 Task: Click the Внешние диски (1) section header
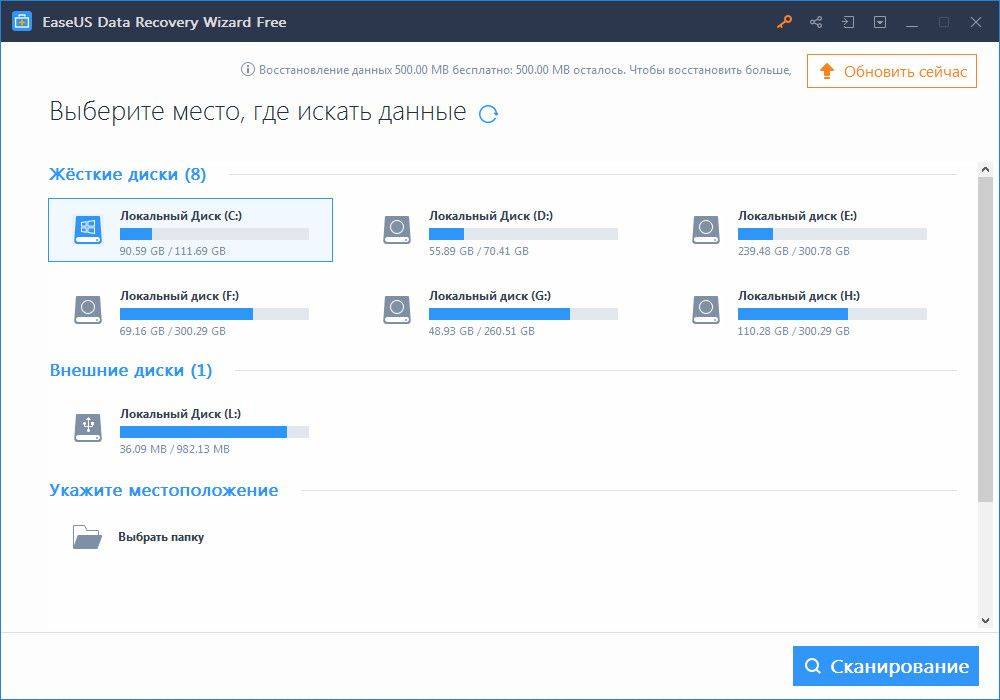click(x=131, y=370)
